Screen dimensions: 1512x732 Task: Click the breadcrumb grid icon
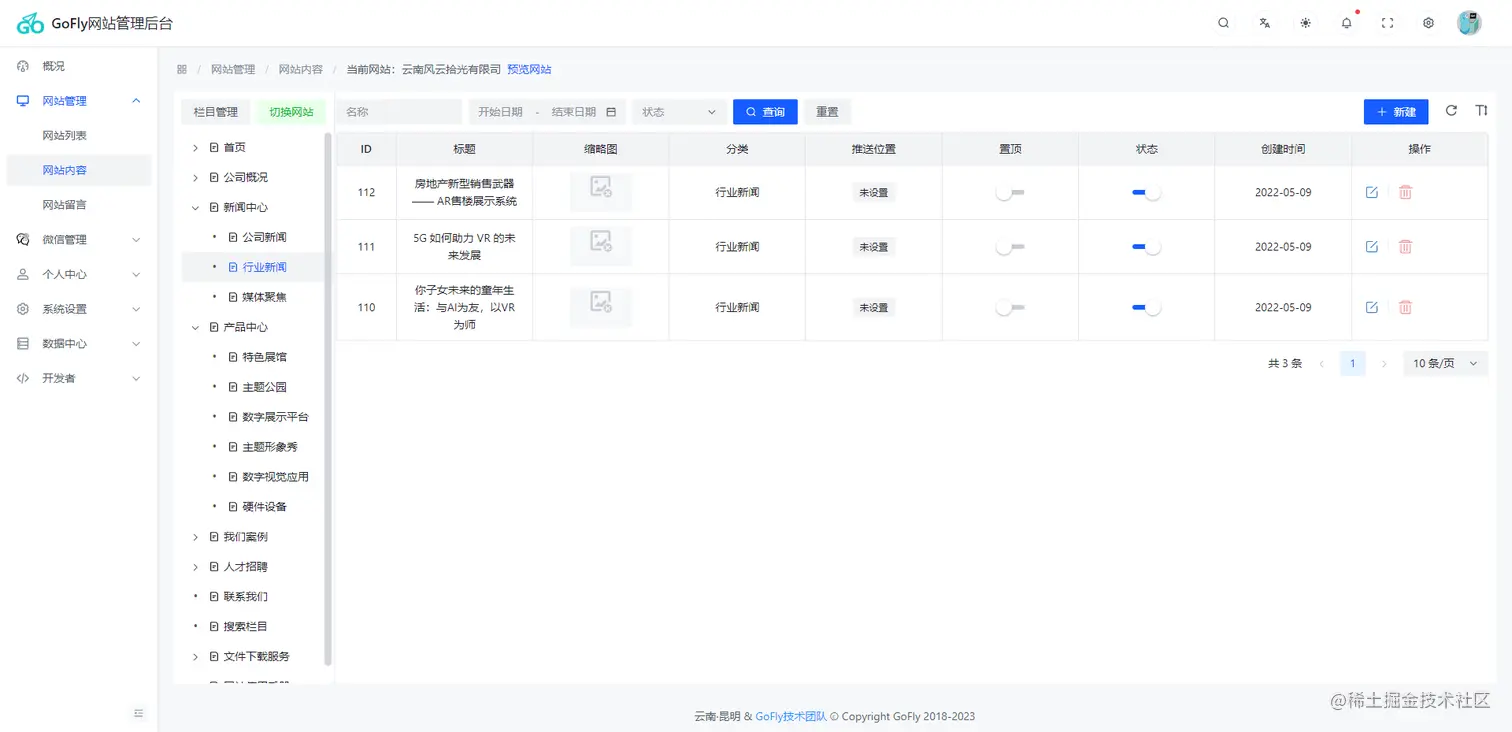coord(182,70)
